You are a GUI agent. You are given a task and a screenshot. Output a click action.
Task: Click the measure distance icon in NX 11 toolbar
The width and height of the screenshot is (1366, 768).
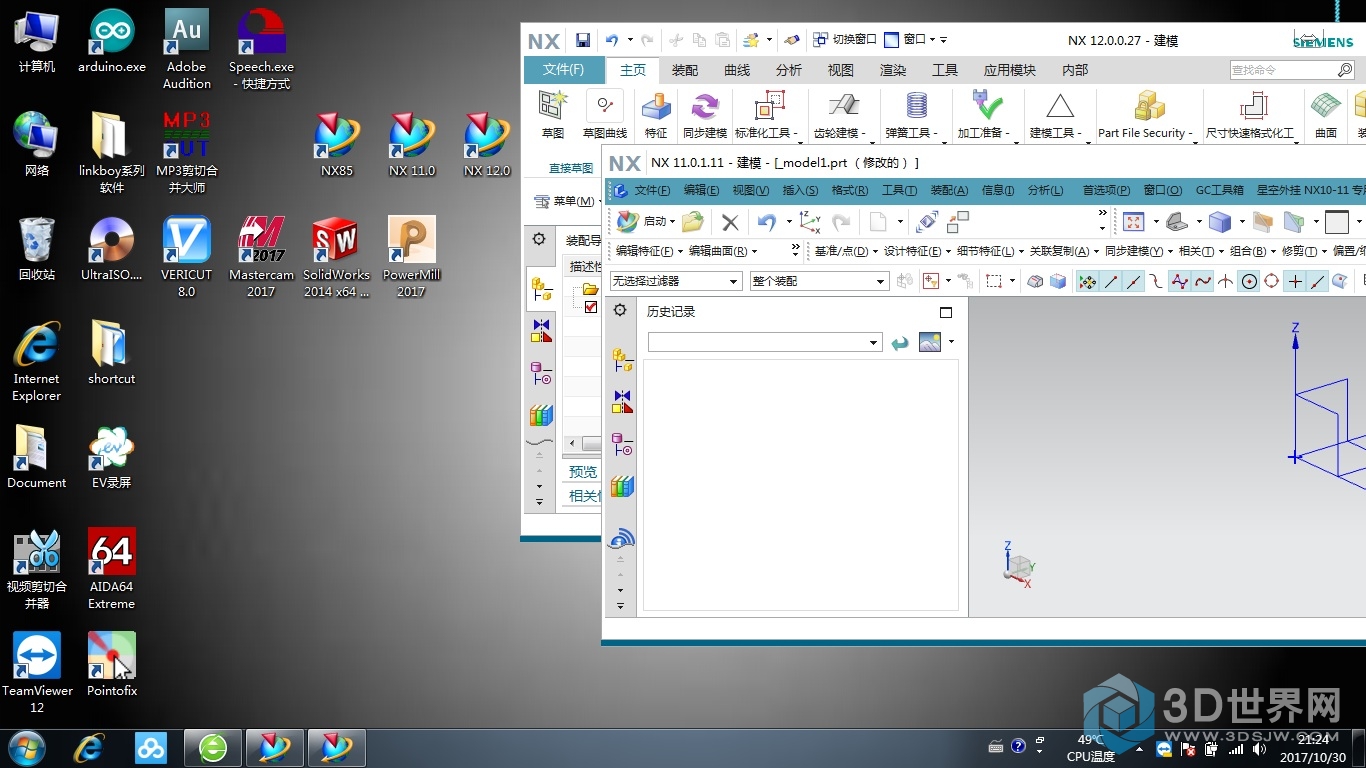click(x=927, y=222)
